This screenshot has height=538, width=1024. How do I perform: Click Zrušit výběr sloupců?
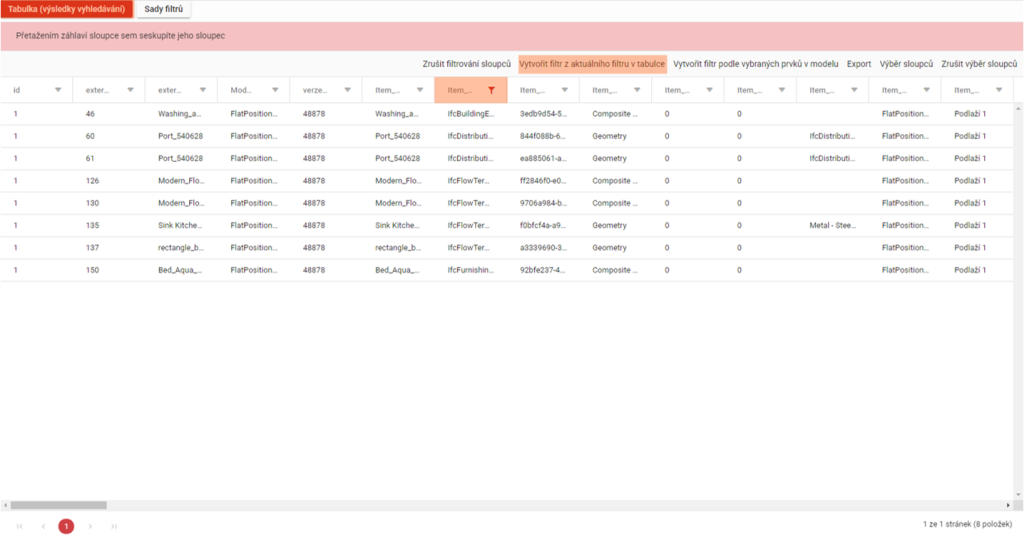click(979, 64)
